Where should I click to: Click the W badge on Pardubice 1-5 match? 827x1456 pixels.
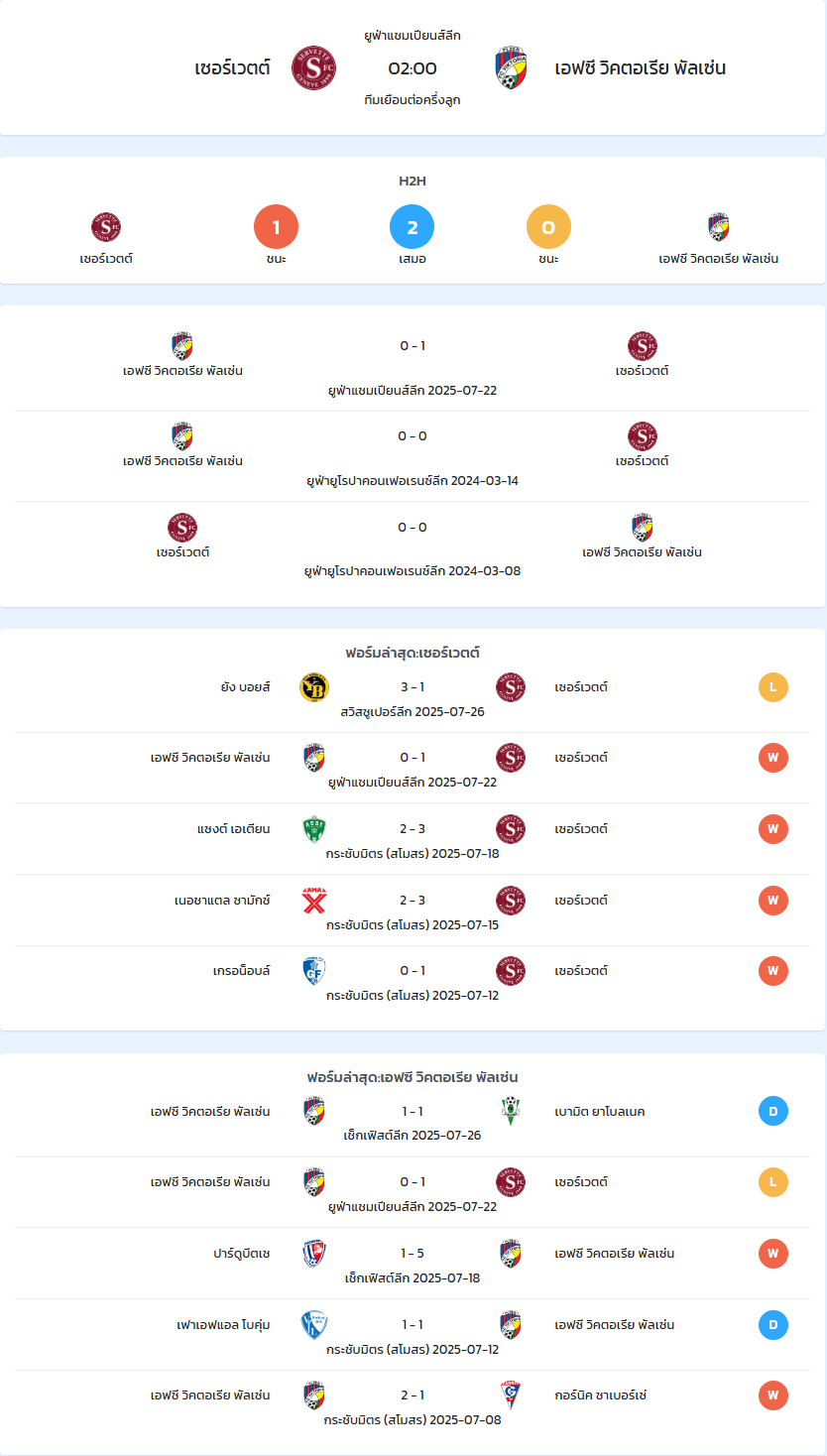[x=773, y=1254]
